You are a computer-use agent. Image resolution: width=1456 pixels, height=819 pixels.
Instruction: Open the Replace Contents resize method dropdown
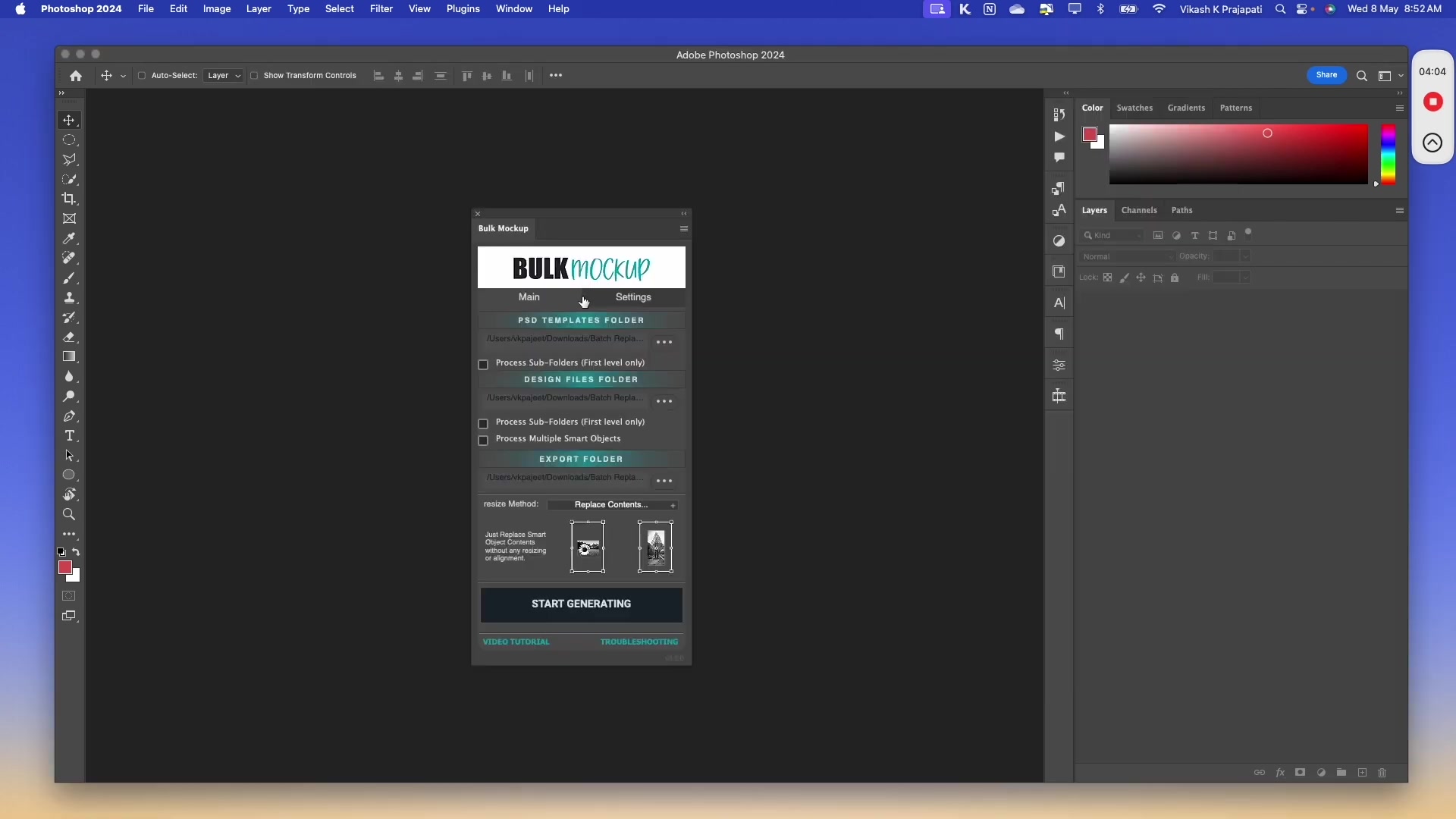pos(613,504)
